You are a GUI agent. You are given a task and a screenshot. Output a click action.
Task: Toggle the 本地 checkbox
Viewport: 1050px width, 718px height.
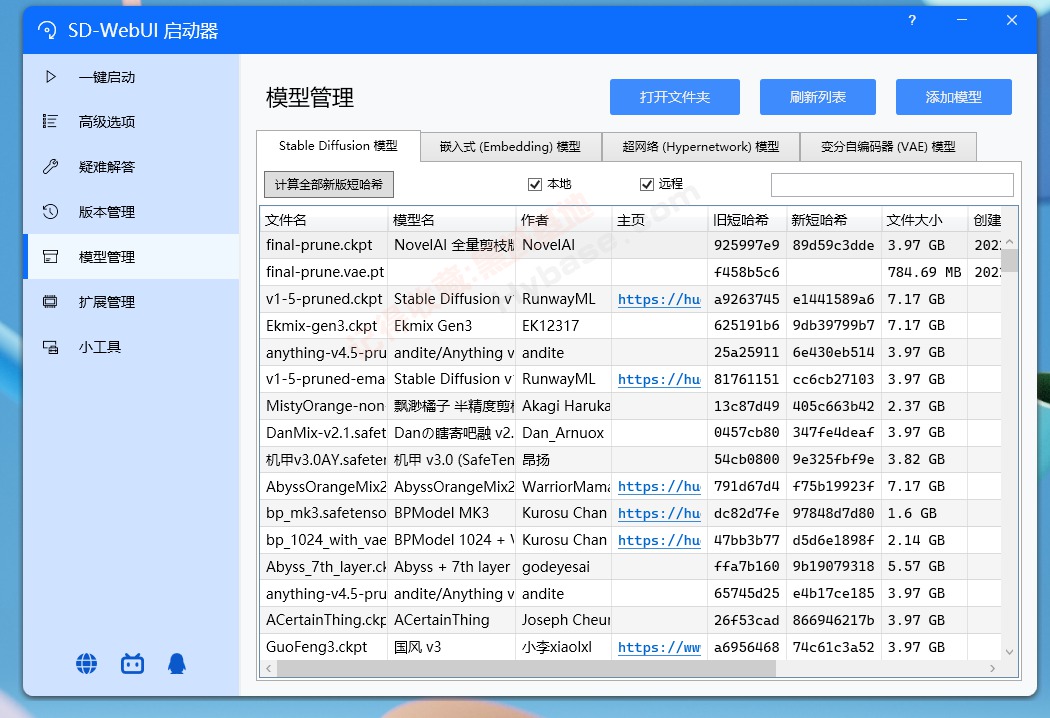534,184
